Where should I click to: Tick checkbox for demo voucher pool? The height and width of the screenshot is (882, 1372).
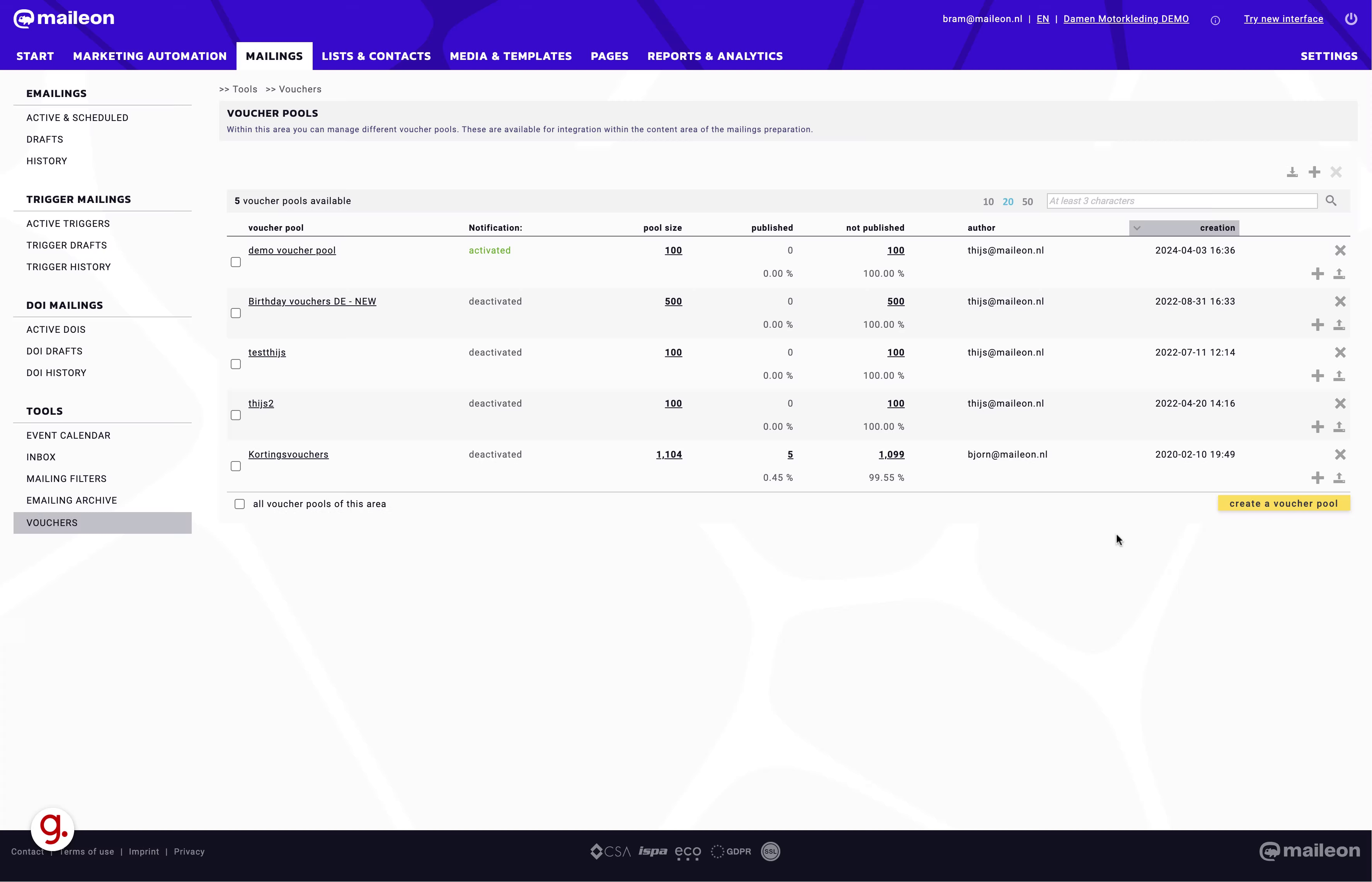click(235, 262)
